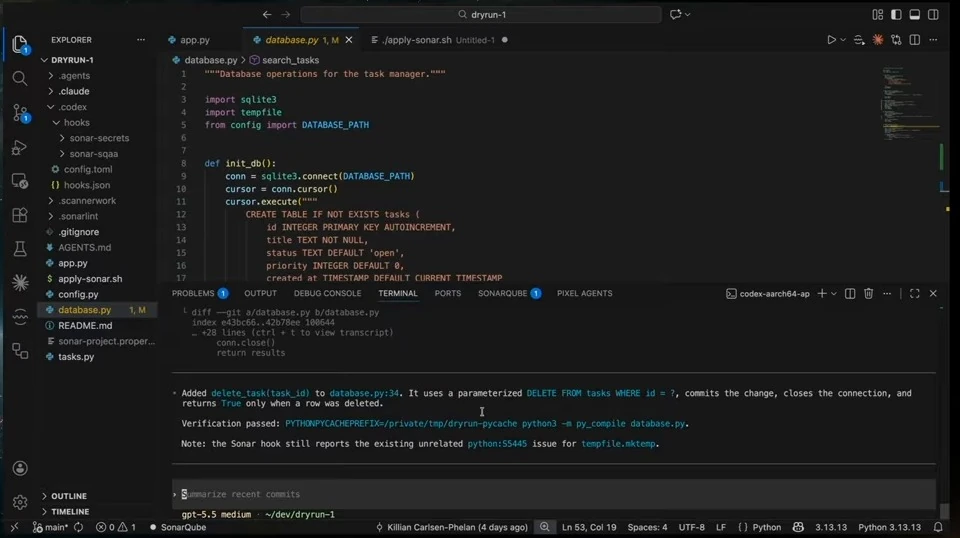The height and width of the screenshot is (538, 960).
Task: Kill the terminal with trash icon
Action: coord(868,294)
